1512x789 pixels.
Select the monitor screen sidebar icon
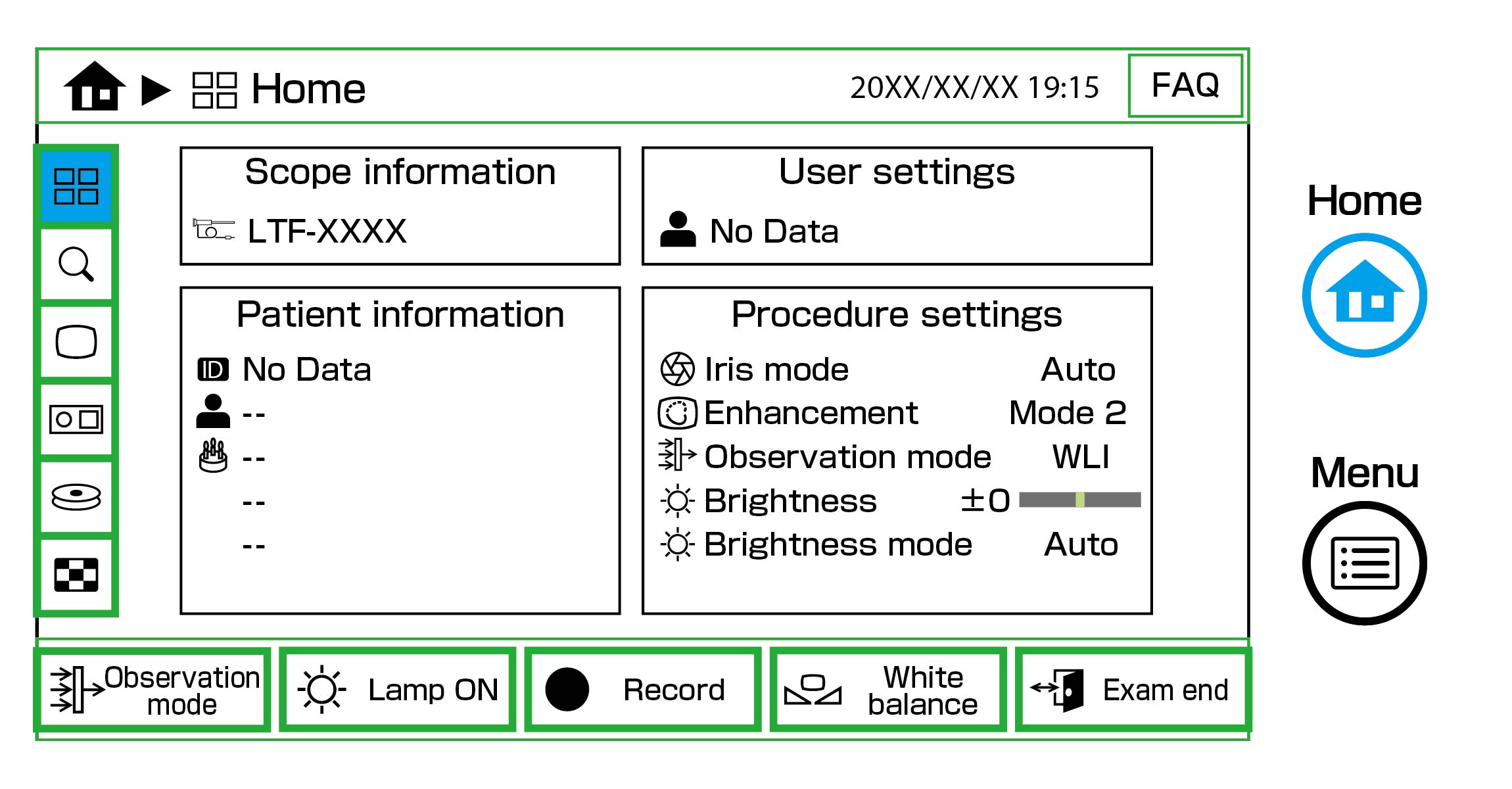tap(76, 342)
